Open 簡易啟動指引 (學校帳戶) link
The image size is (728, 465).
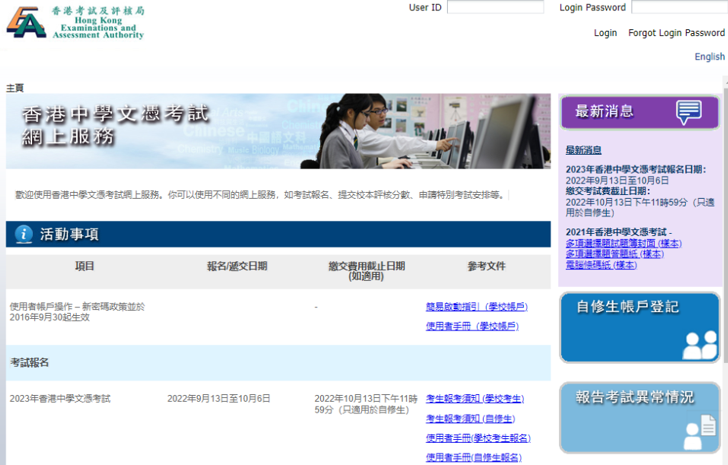(476, 307)
